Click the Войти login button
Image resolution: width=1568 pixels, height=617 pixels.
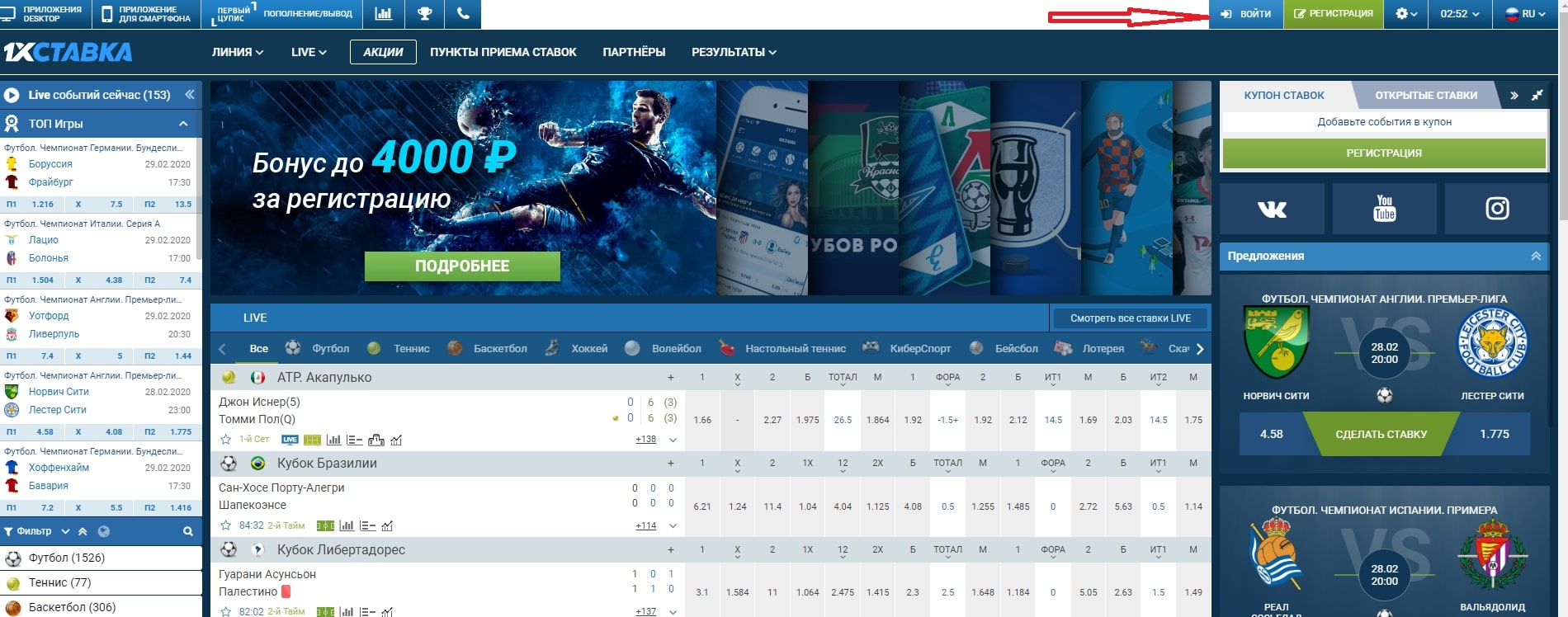(x=1246, y=14)
